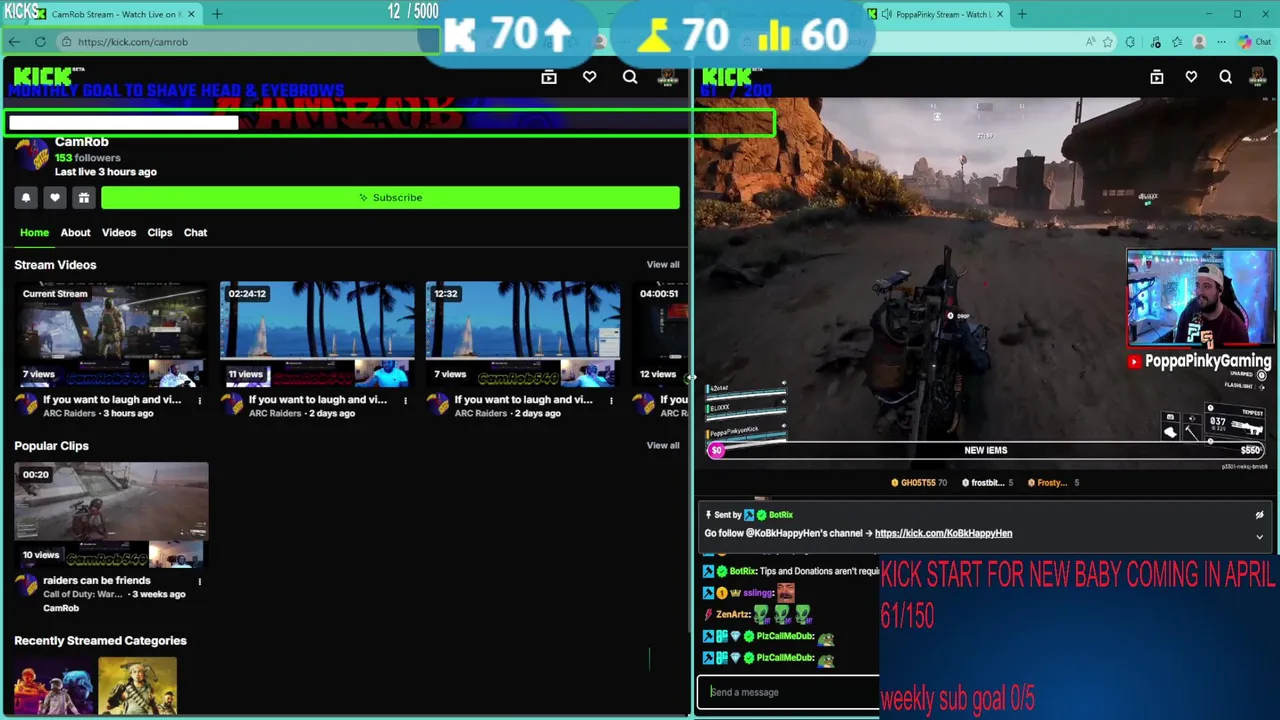Hide the pinned BotRix message
1280x720 pixels.
[1259, 515]
